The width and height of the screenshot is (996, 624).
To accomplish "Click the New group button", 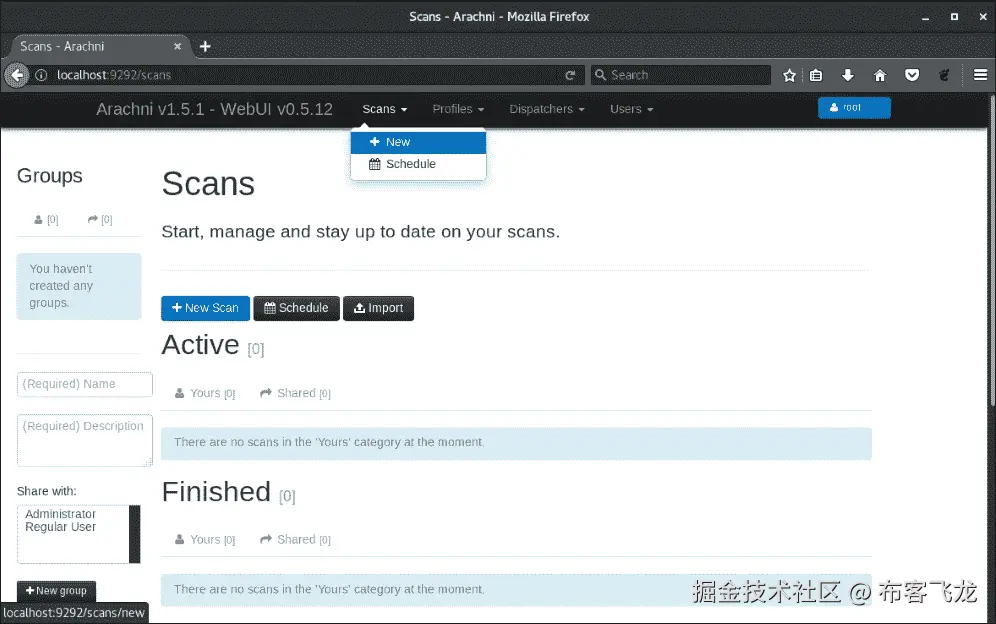I will [x=56, y=591].
